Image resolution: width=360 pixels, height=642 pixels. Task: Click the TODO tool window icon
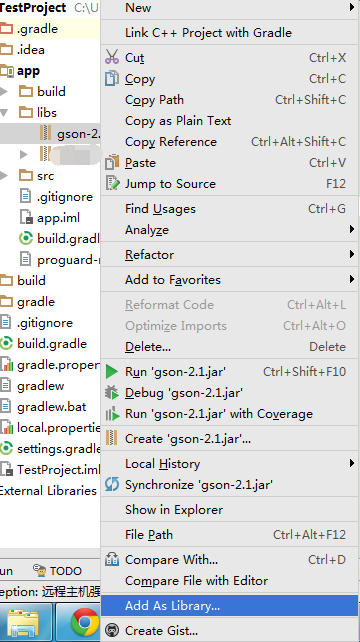[40, 570]
